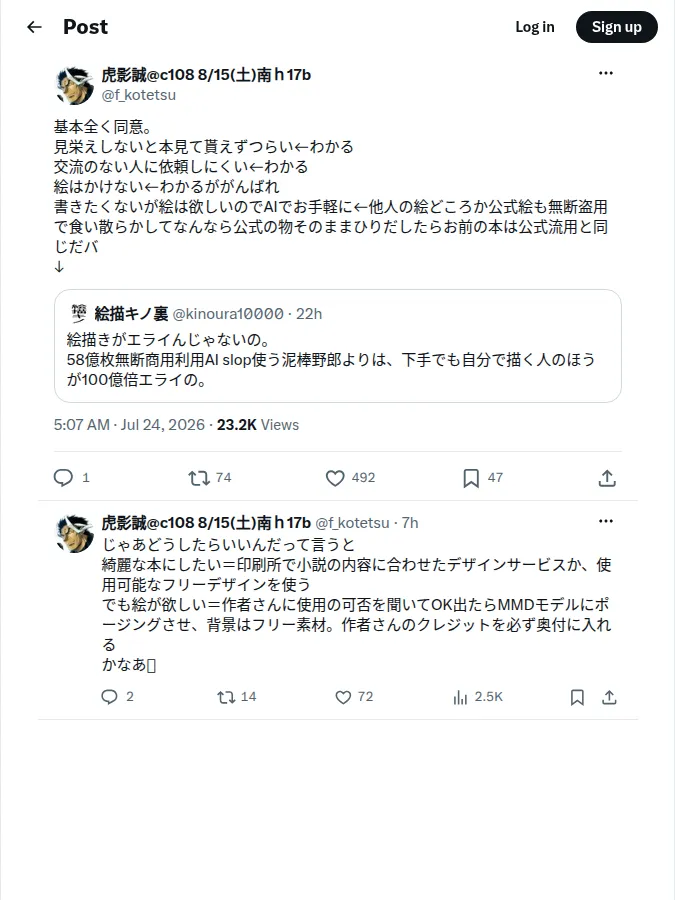Repost the second post with 14 reposts

[x=226, y=697]
